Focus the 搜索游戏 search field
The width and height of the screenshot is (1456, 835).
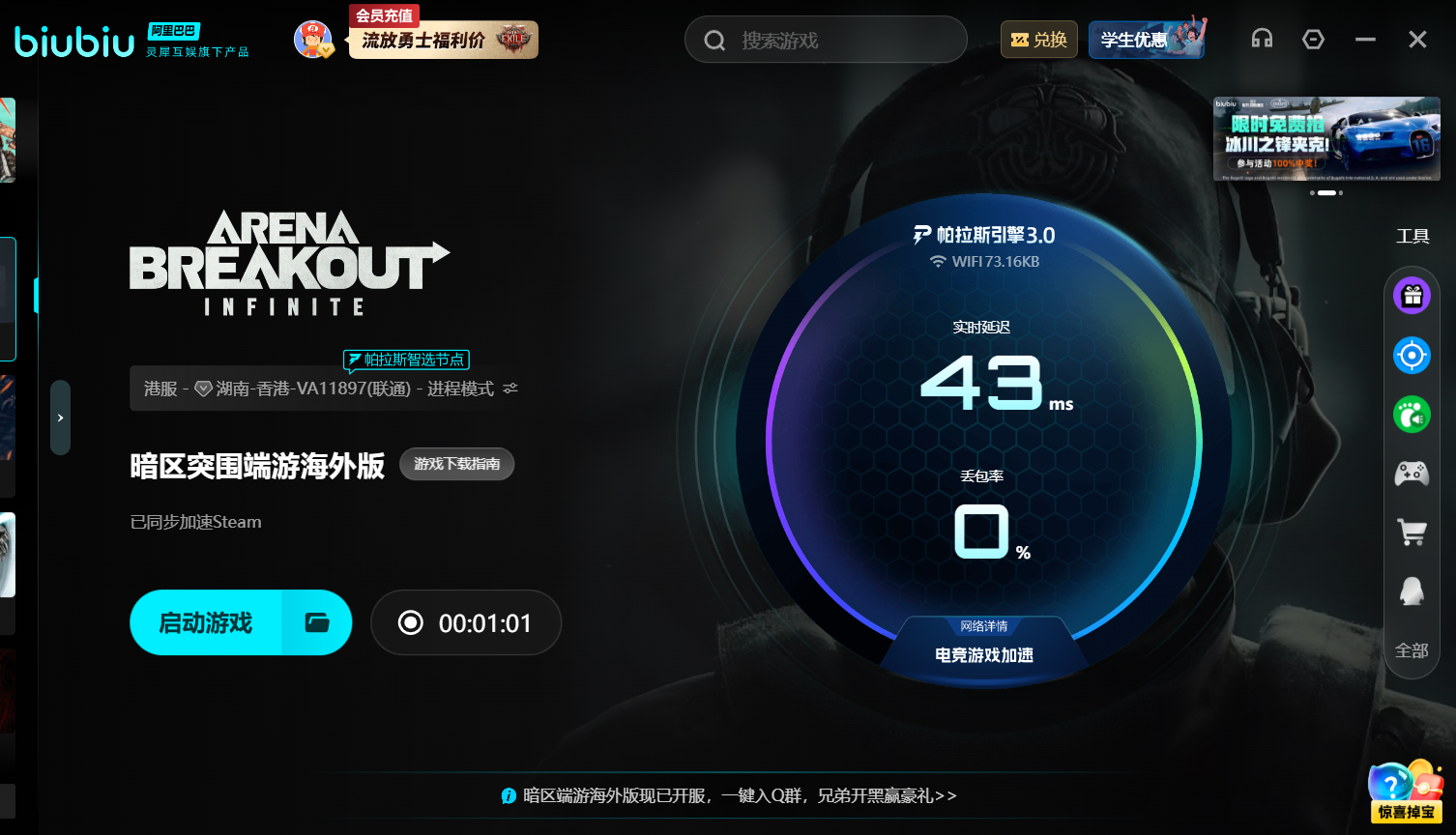(826, 40)
